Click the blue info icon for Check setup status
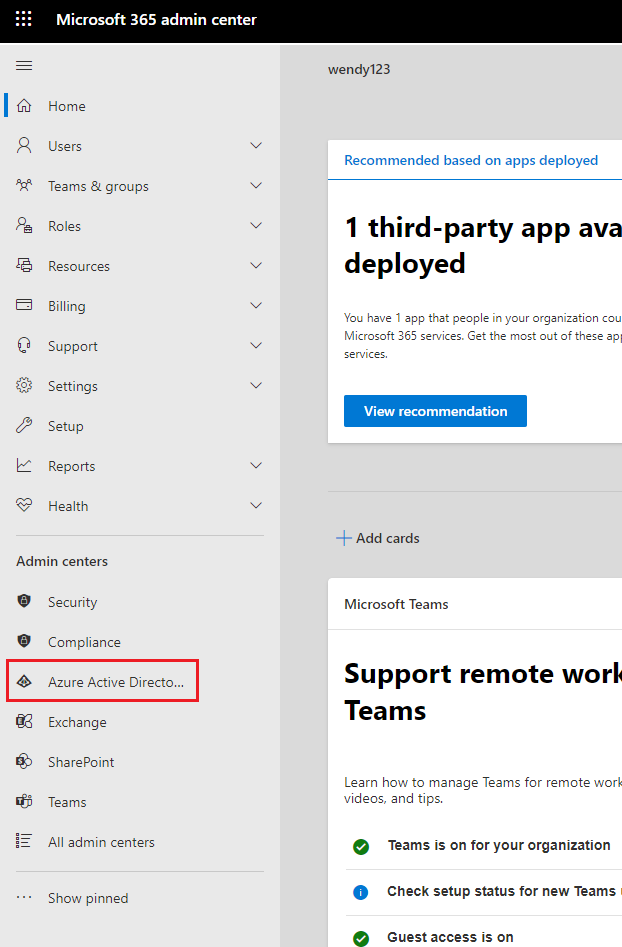This screenshot has width=622, height=947. (361, 892)
